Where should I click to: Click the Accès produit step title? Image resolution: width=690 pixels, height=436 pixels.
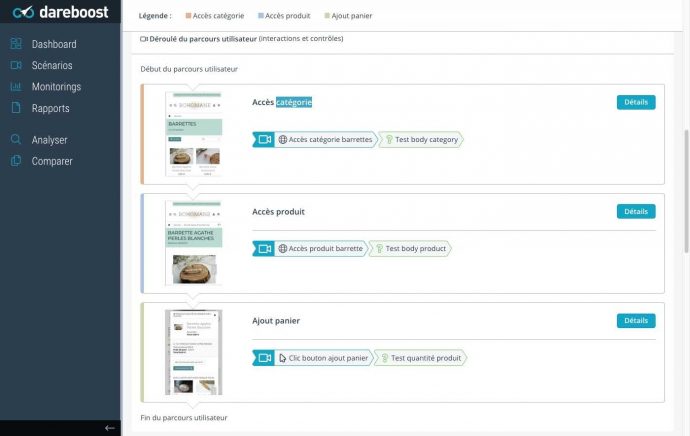click(x=279, y=212)
